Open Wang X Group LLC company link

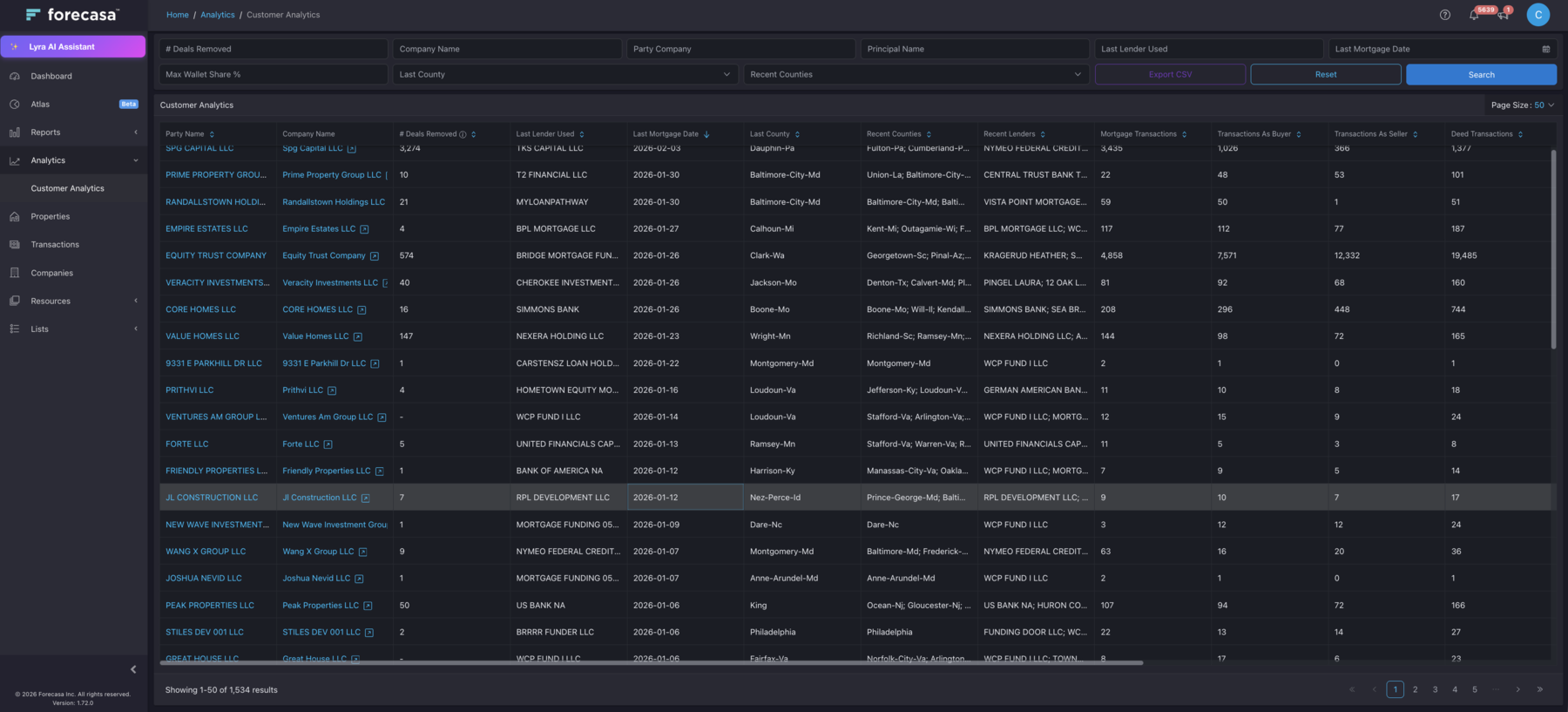coord(318,552)
